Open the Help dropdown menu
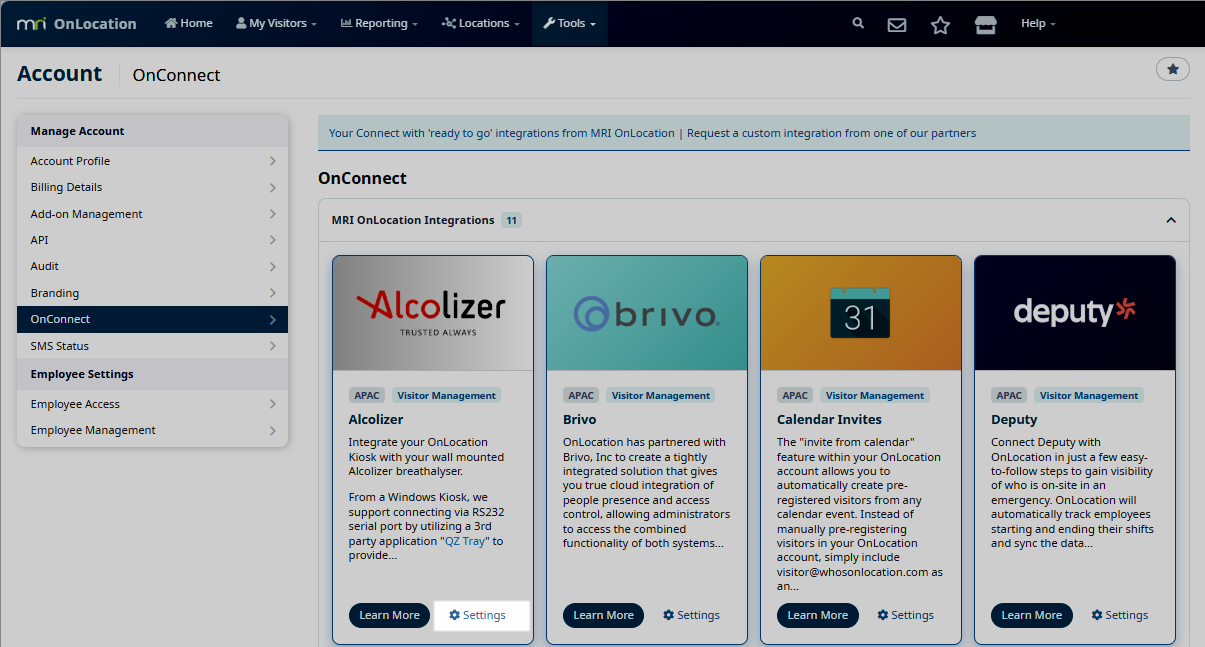This screenshot has width=1205, height=647. click(1037, 23)
